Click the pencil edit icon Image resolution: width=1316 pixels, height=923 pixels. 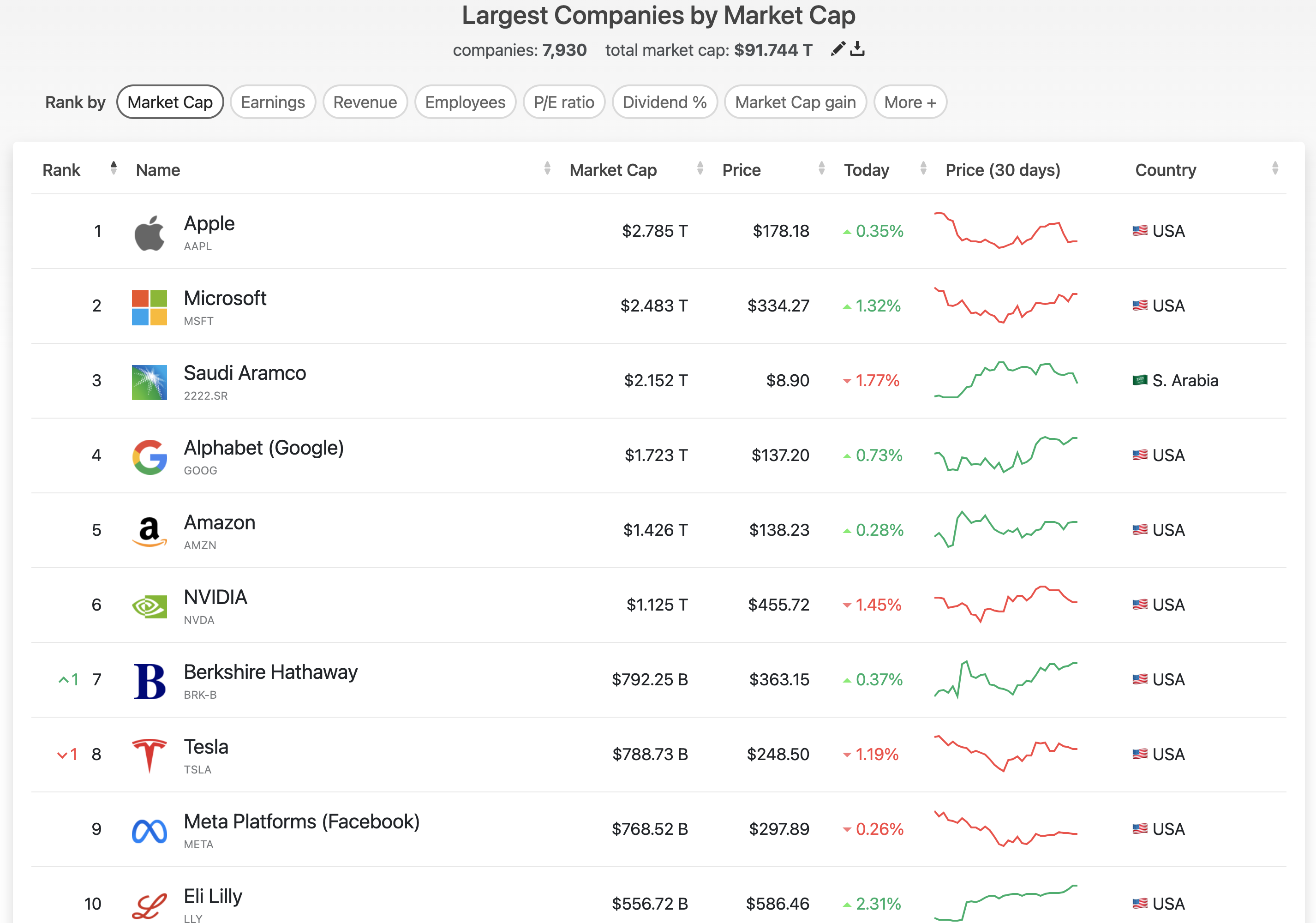pos(837,49)
